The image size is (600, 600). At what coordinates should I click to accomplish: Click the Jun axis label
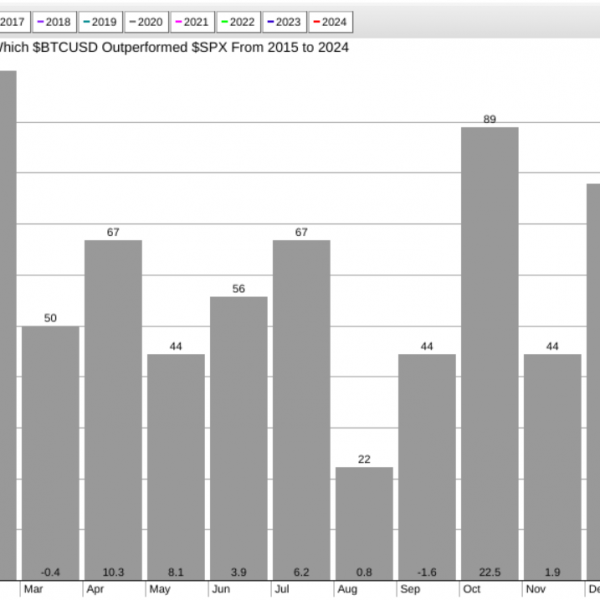(x=221, y=589)
